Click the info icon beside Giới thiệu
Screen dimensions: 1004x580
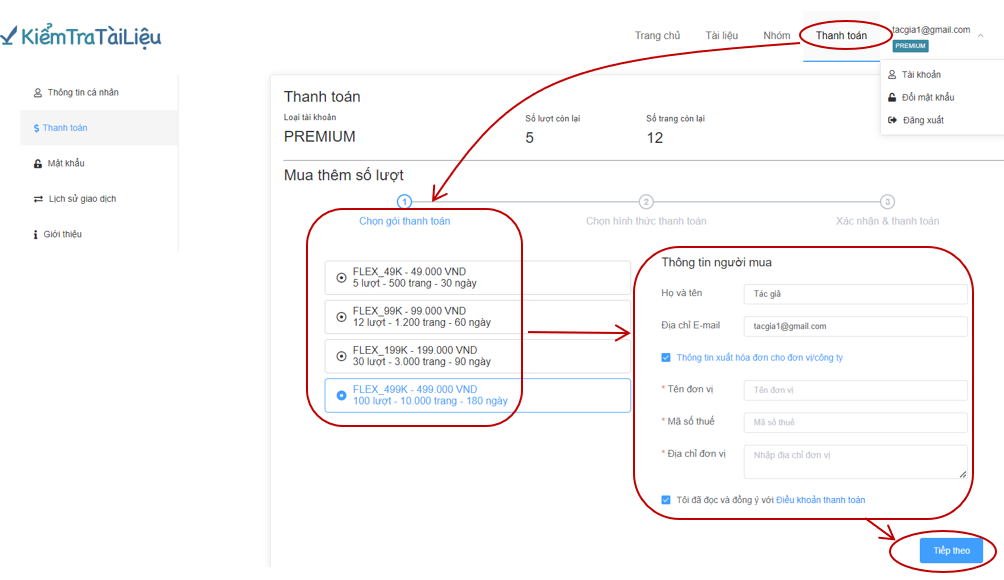tap(36, 234)
